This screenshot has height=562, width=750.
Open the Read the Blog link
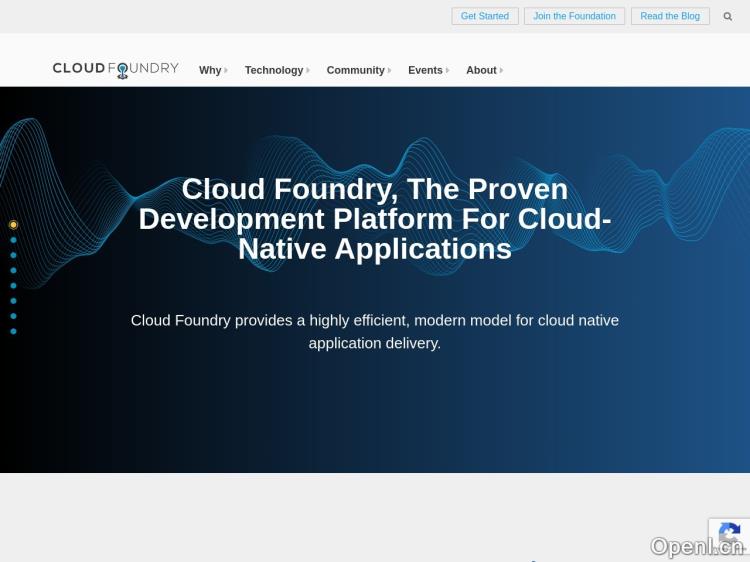[x=670, y=16]
